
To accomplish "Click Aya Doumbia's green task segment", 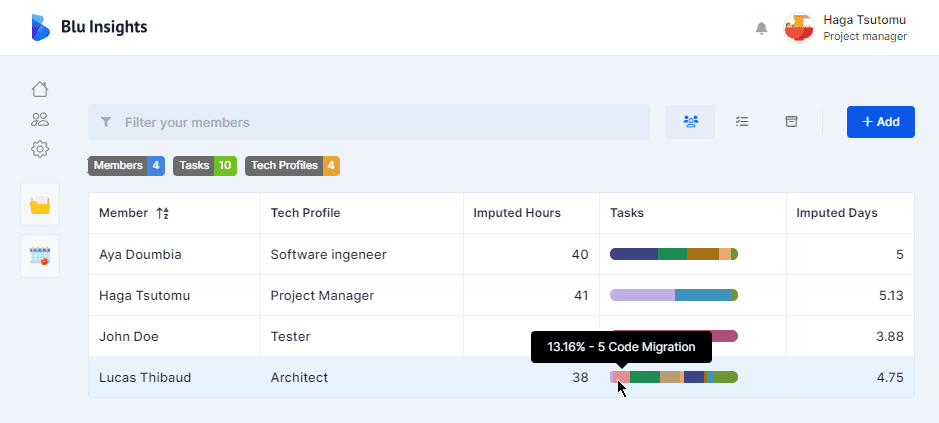I will [673, 254].
